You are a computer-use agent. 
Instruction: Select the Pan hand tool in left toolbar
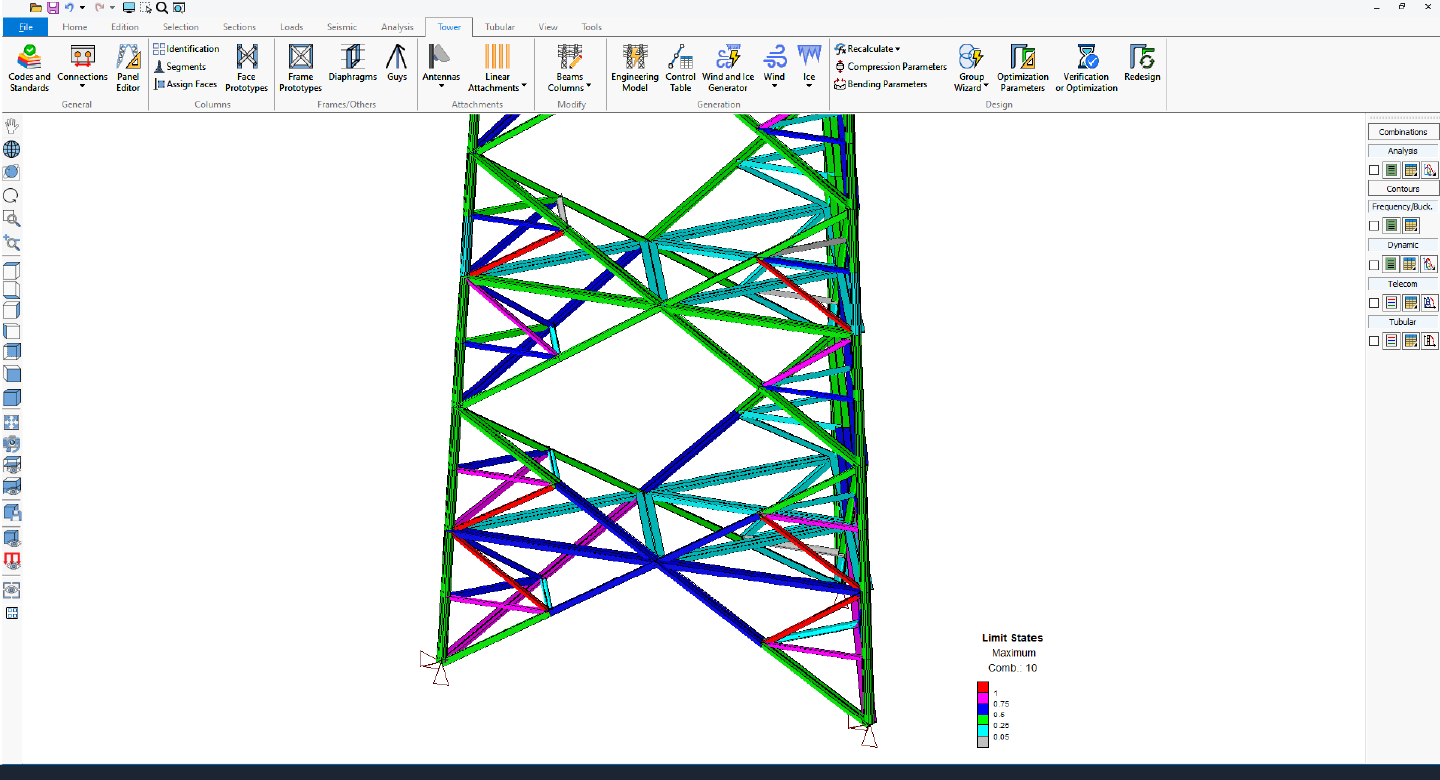tap(11, 125)
